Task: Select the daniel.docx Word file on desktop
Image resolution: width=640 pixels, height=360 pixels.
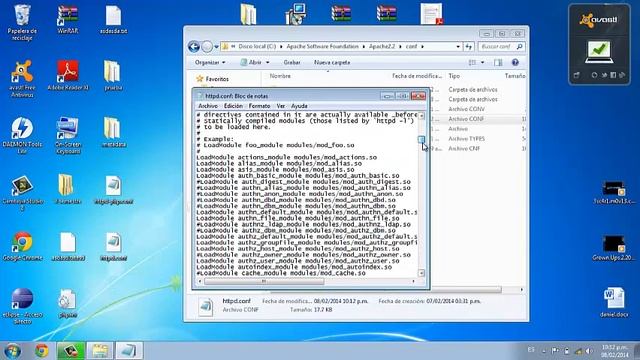Action: pyautogui.click(x=614, y=302)
